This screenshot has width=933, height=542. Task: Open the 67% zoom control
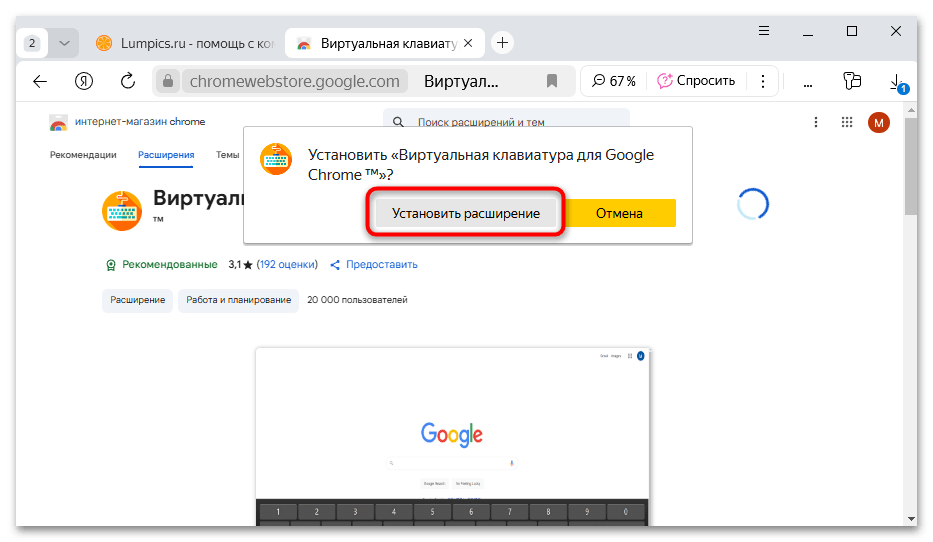(x=613, y=81)
